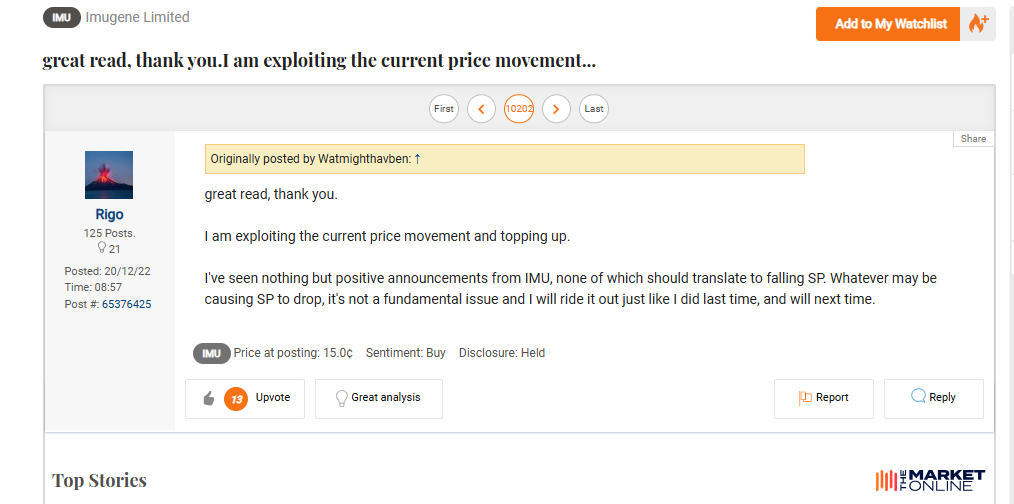Image resolution: width=1014 pixels, height=504 pixels.
Task: Click Rigo's volcano avatar thumbnail
Action: (109, 175)
